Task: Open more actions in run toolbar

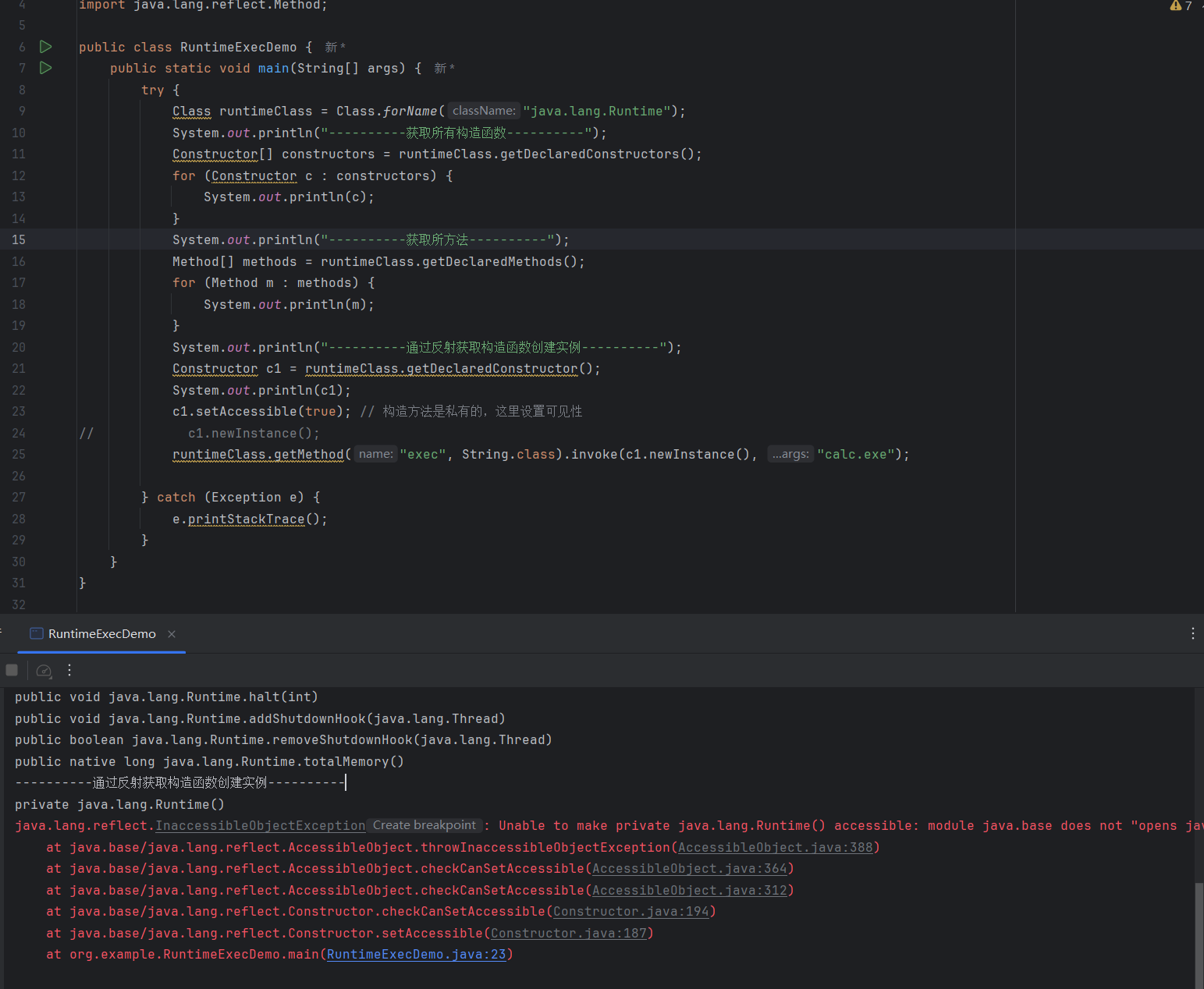Action: [69, 670]
